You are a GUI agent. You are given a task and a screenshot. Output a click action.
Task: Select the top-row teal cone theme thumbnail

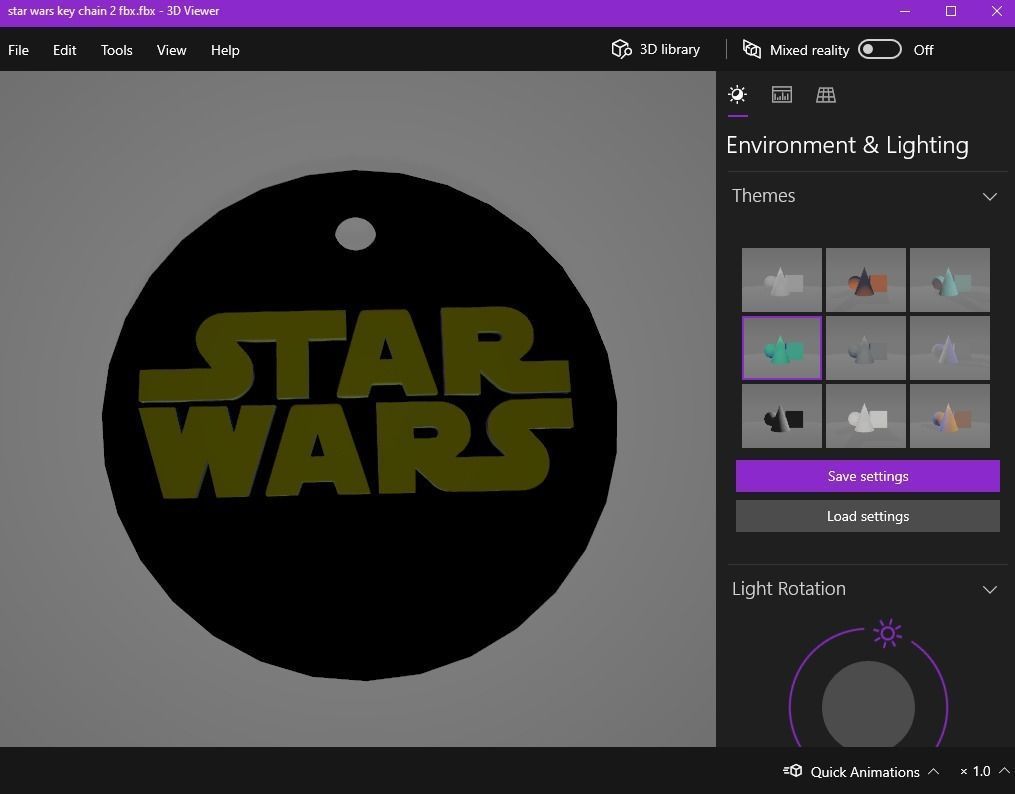950,280
